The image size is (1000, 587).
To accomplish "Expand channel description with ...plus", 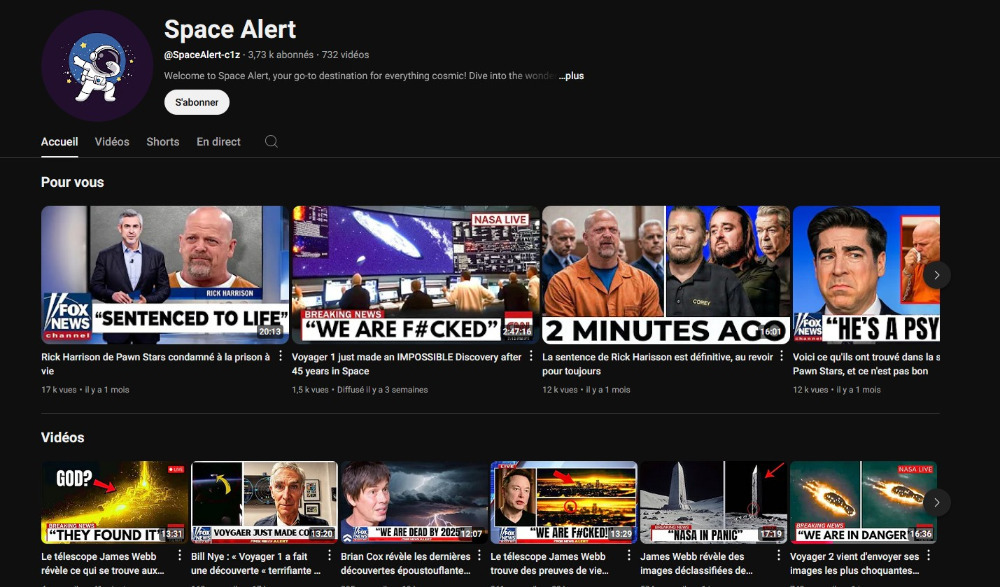I will 572,76.
